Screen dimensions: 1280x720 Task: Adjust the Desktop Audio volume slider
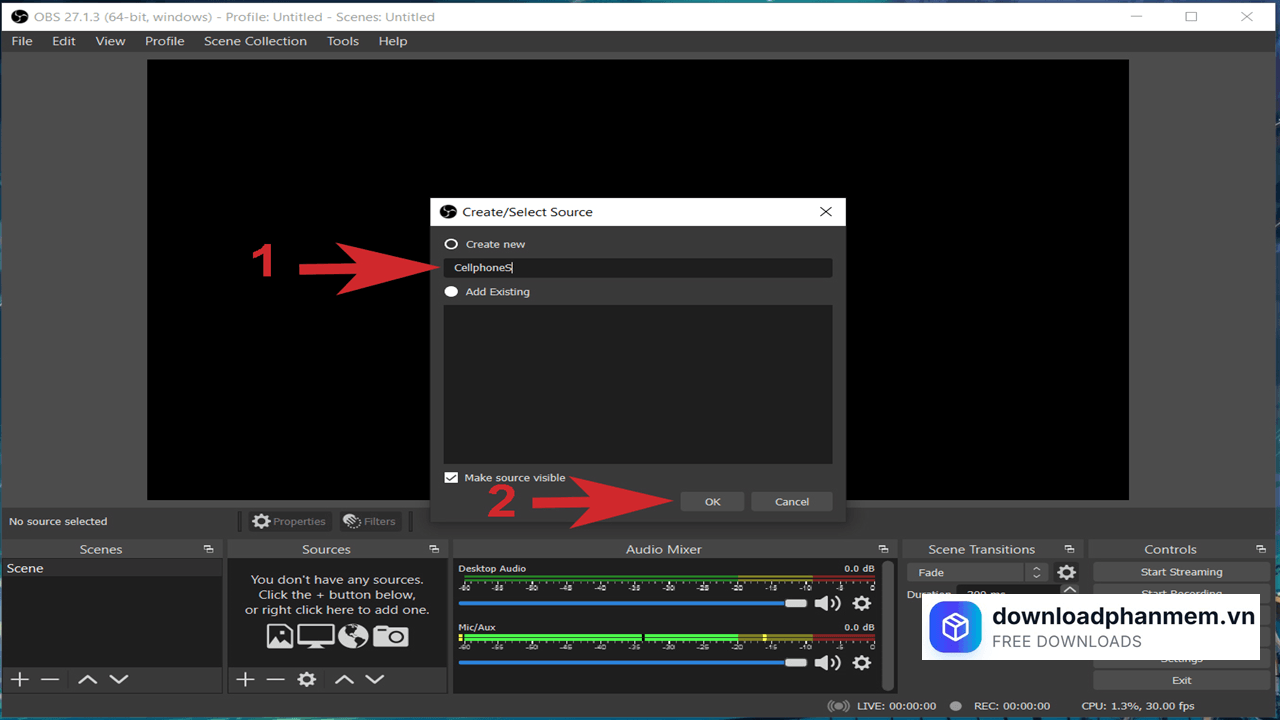point(795,603)
